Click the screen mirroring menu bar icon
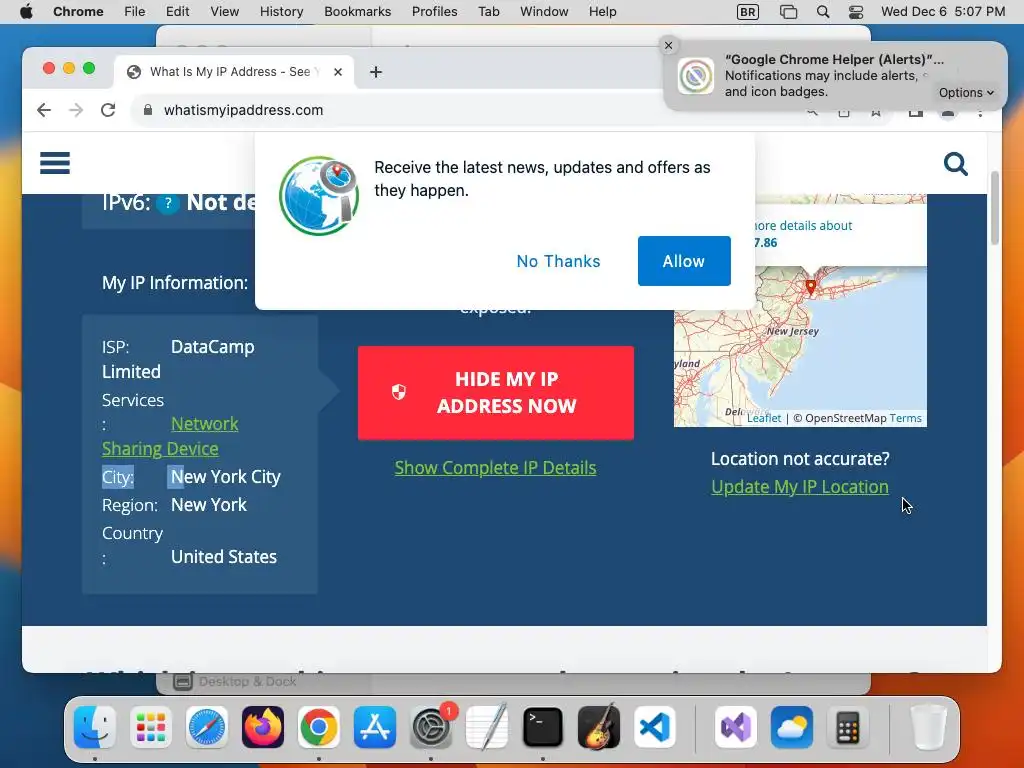The height and width of the screenshot is (768, 1024). click(x=788, y=12)
